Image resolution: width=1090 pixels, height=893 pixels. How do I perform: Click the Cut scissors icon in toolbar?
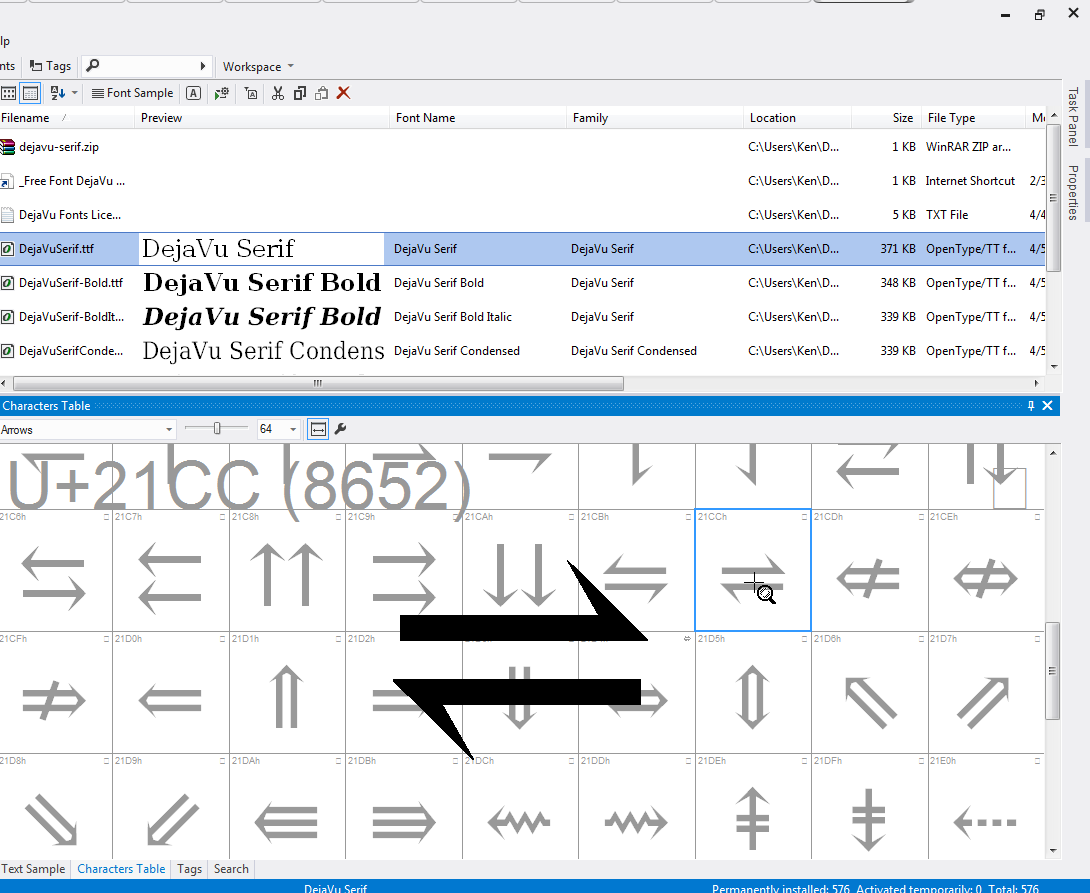point(277,93)
